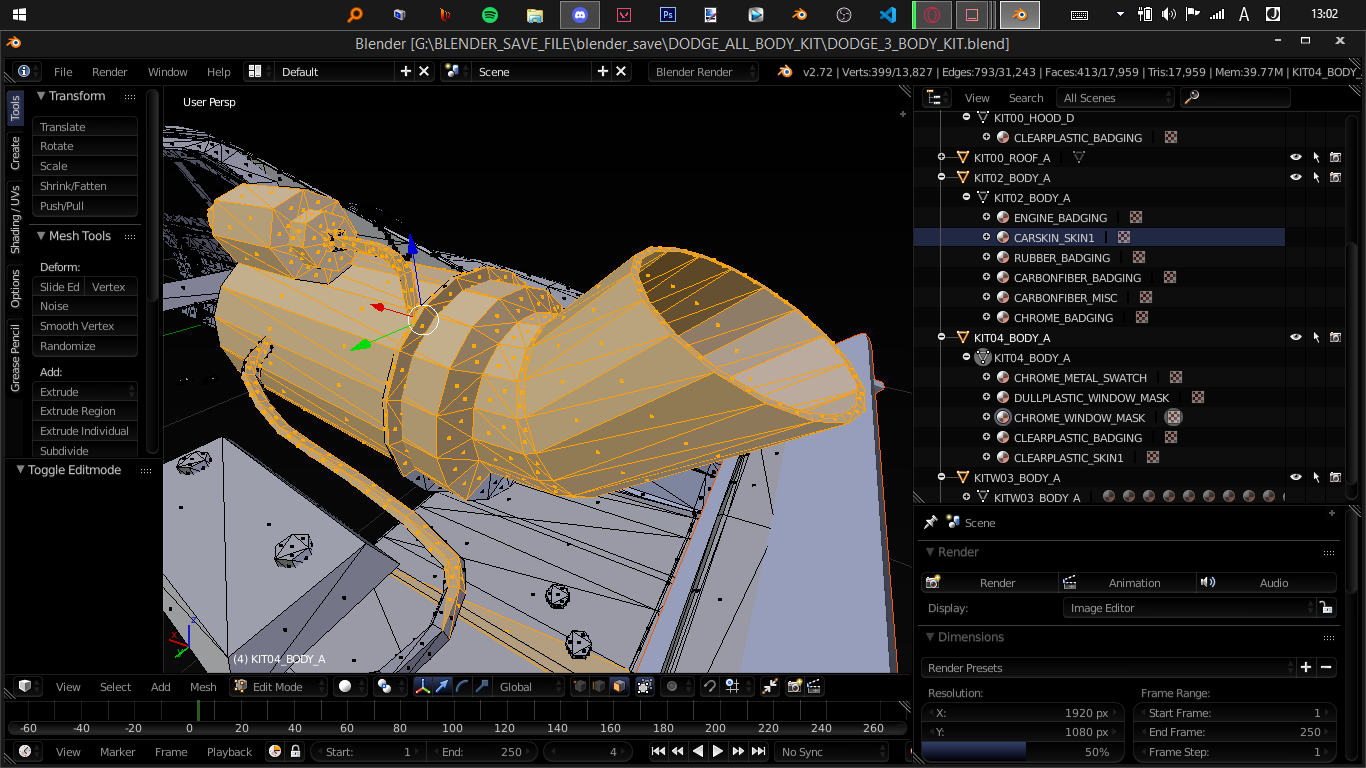Add a new screen layout with plus icon
This screenshot has width=1366, height=768.
[405, 71]
